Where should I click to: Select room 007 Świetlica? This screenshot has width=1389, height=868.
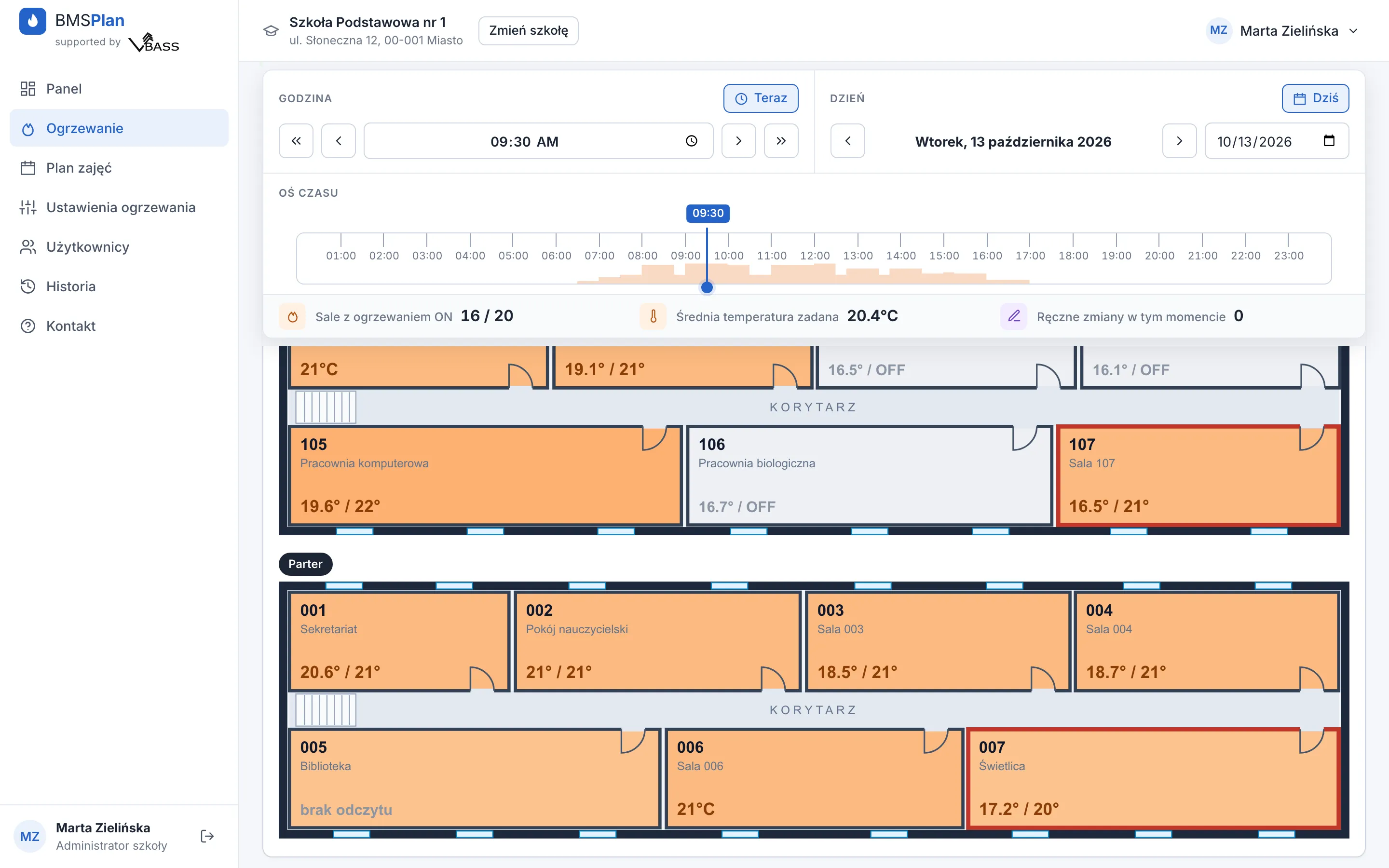1154,778
